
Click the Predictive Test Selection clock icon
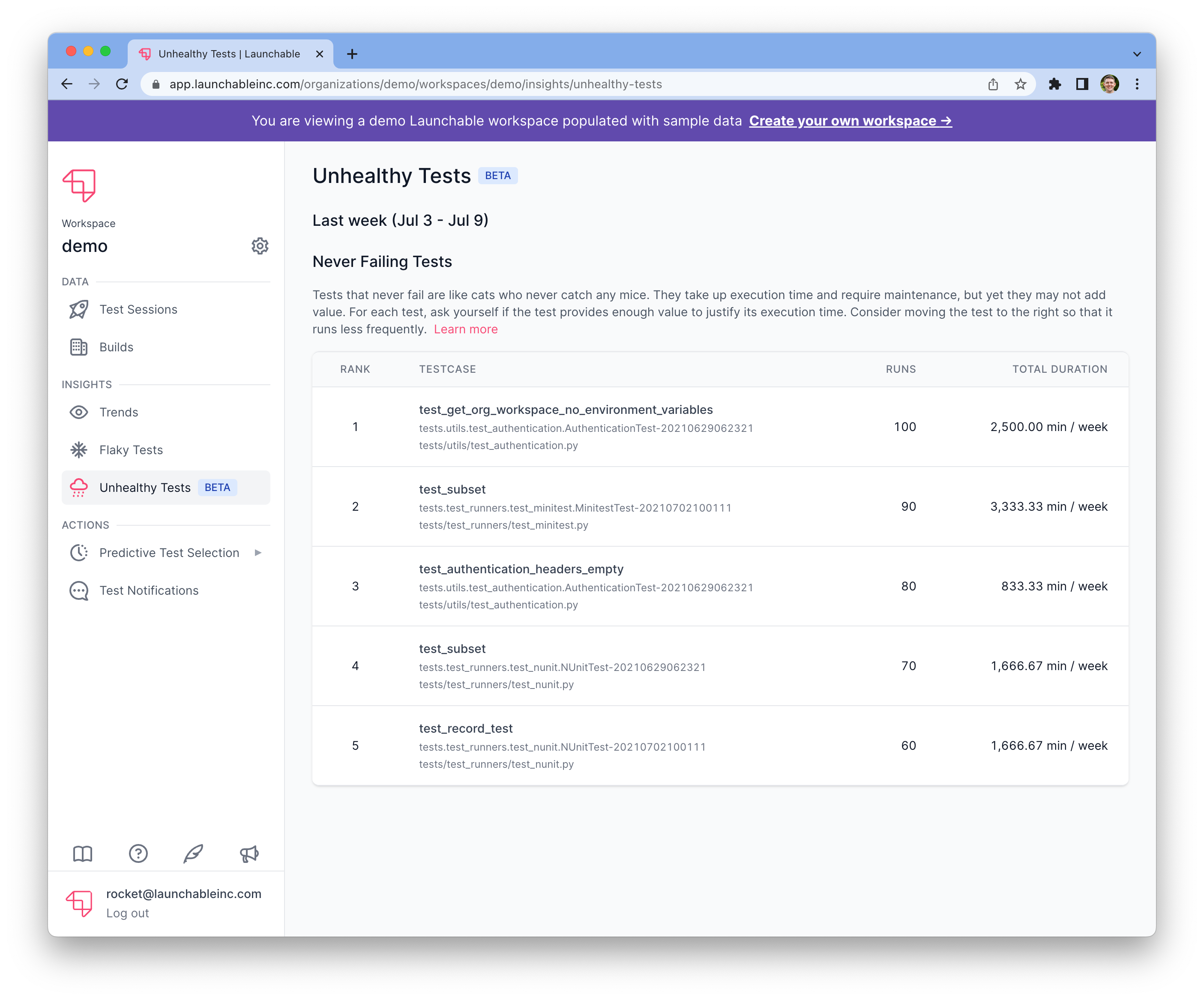click(x=78, y=553)
